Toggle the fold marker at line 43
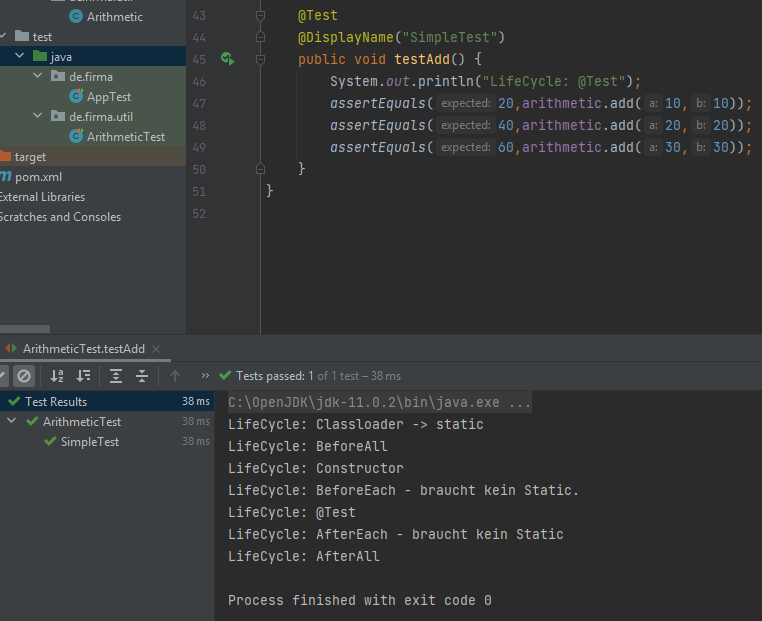762x621 pixels. click(261, 16)
